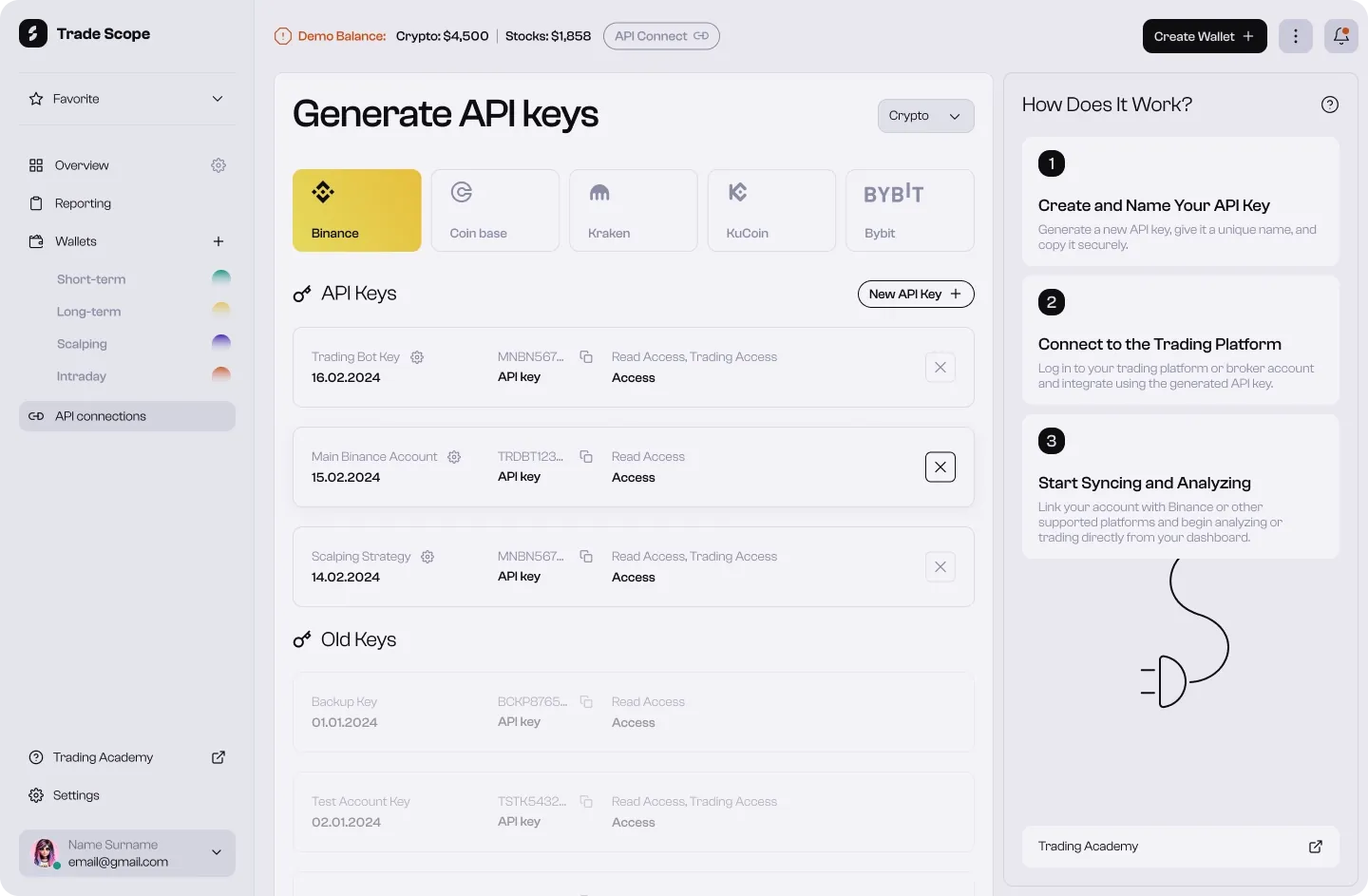Viewport: 1368px width, 896px height.
Task: Click the Create Wallet button
Action: (x=1205, y=36)
